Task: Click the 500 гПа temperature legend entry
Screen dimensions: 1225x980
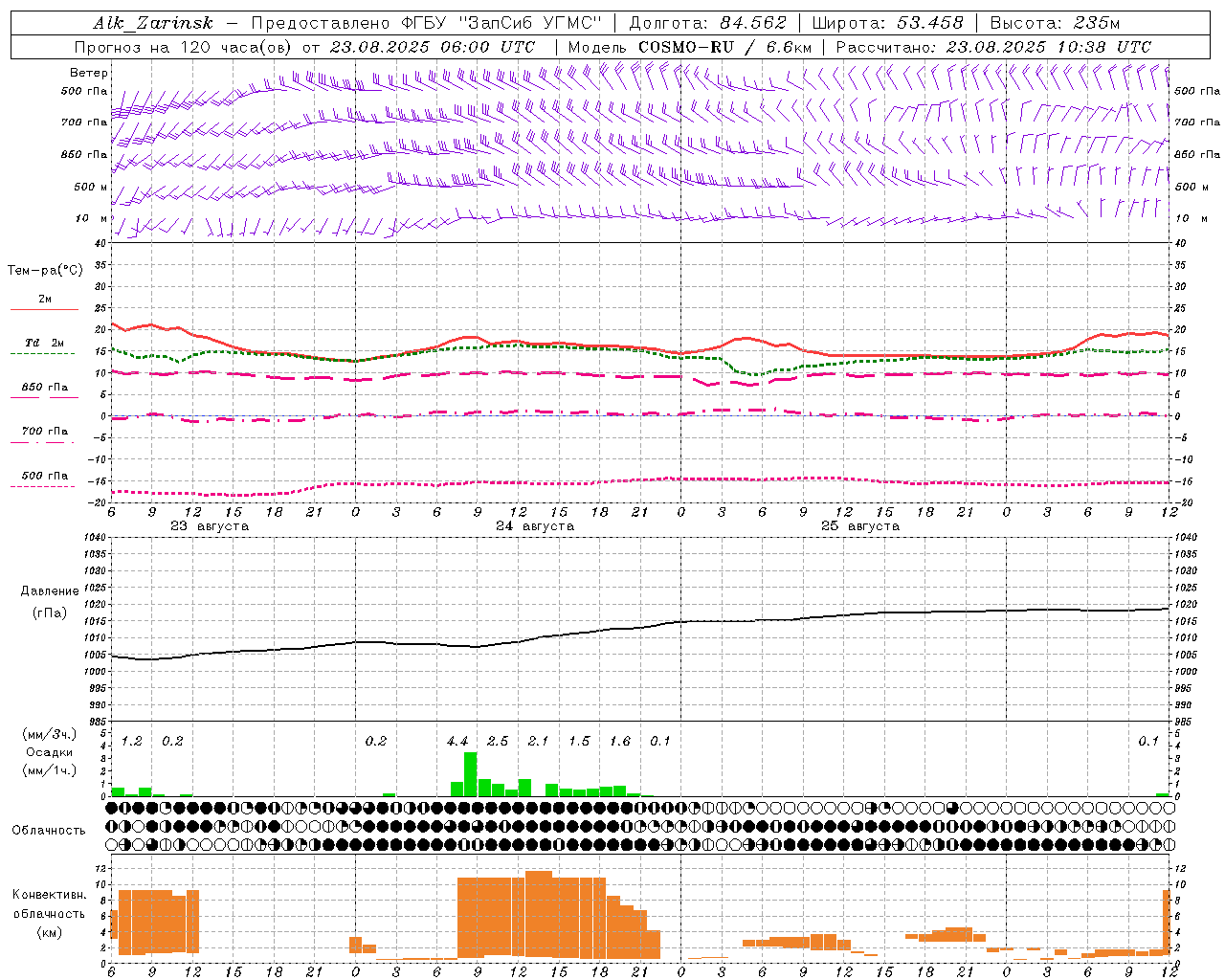Action: [45, 476]
